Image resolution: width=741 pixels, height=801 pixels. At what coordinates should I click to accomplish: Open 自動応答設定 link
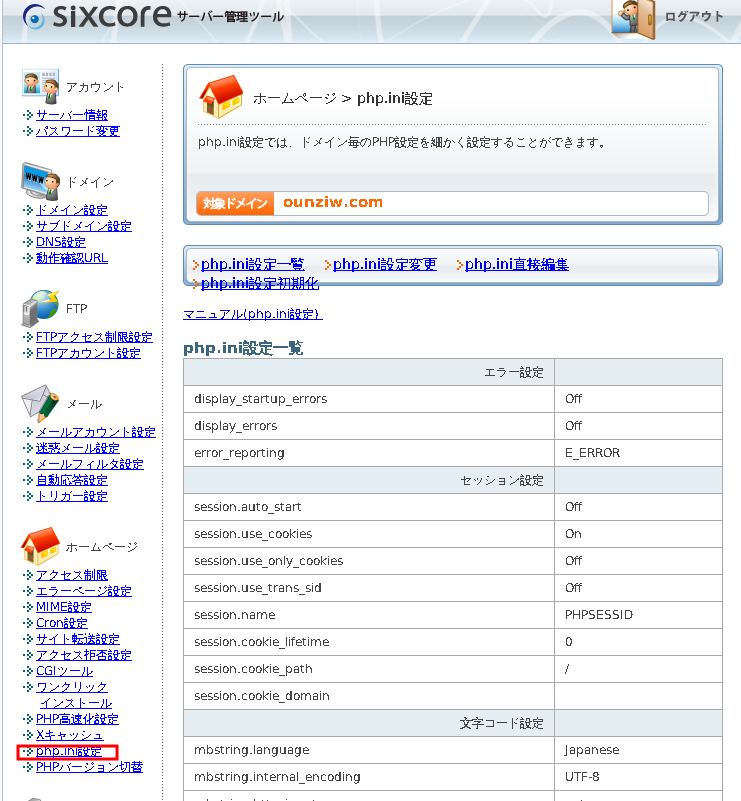(72, 480)
